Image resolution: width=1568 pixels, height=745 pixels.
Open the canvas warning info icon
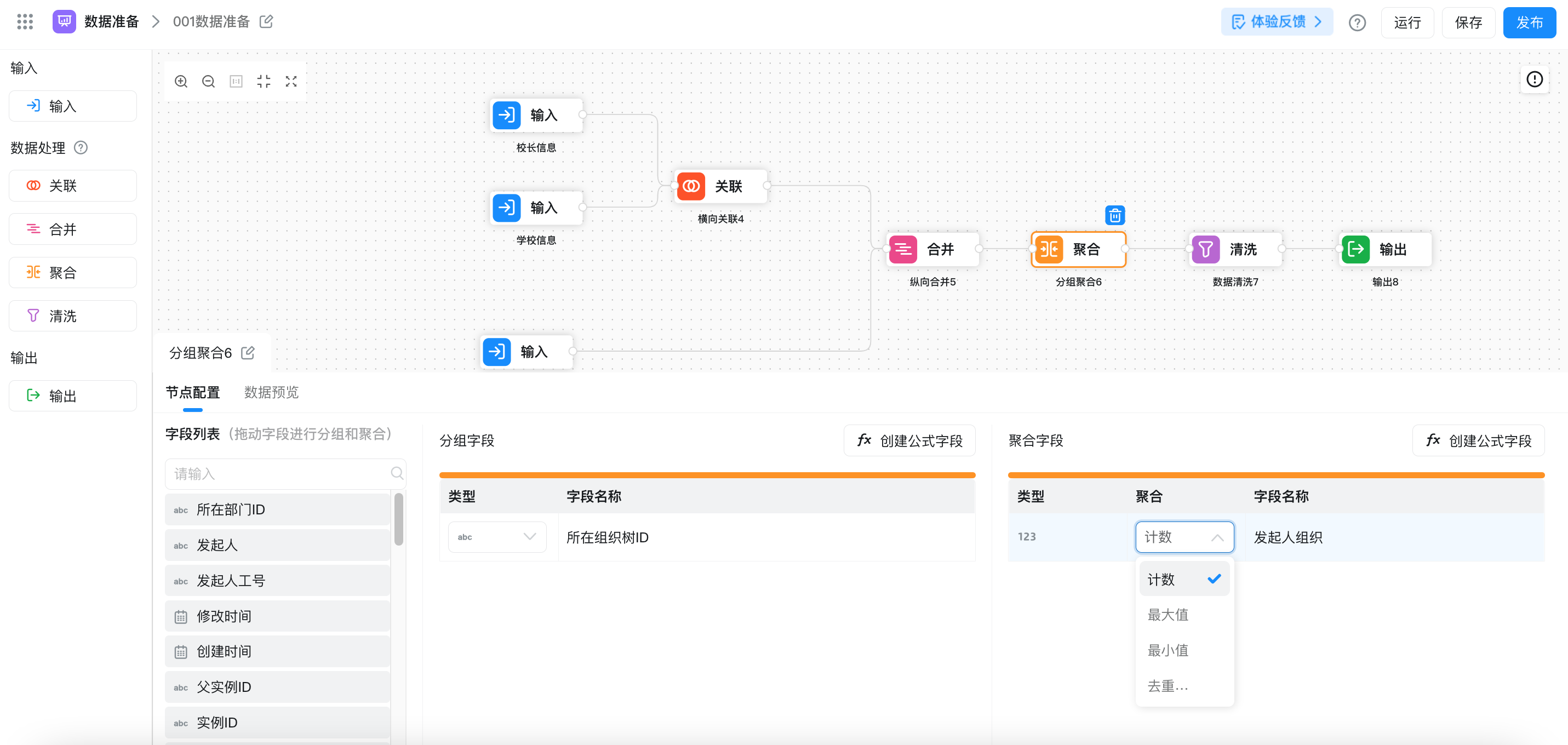click(x=1534, y=79)
